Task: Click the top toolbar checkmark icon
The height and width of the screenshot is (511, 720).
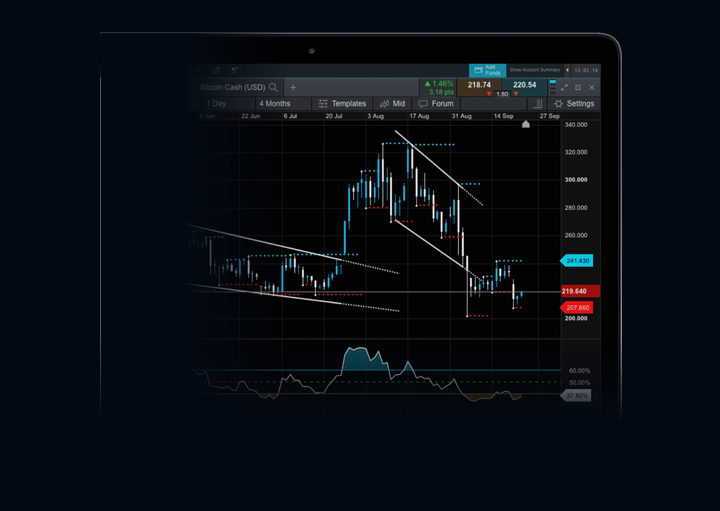Action: (216, 70)
